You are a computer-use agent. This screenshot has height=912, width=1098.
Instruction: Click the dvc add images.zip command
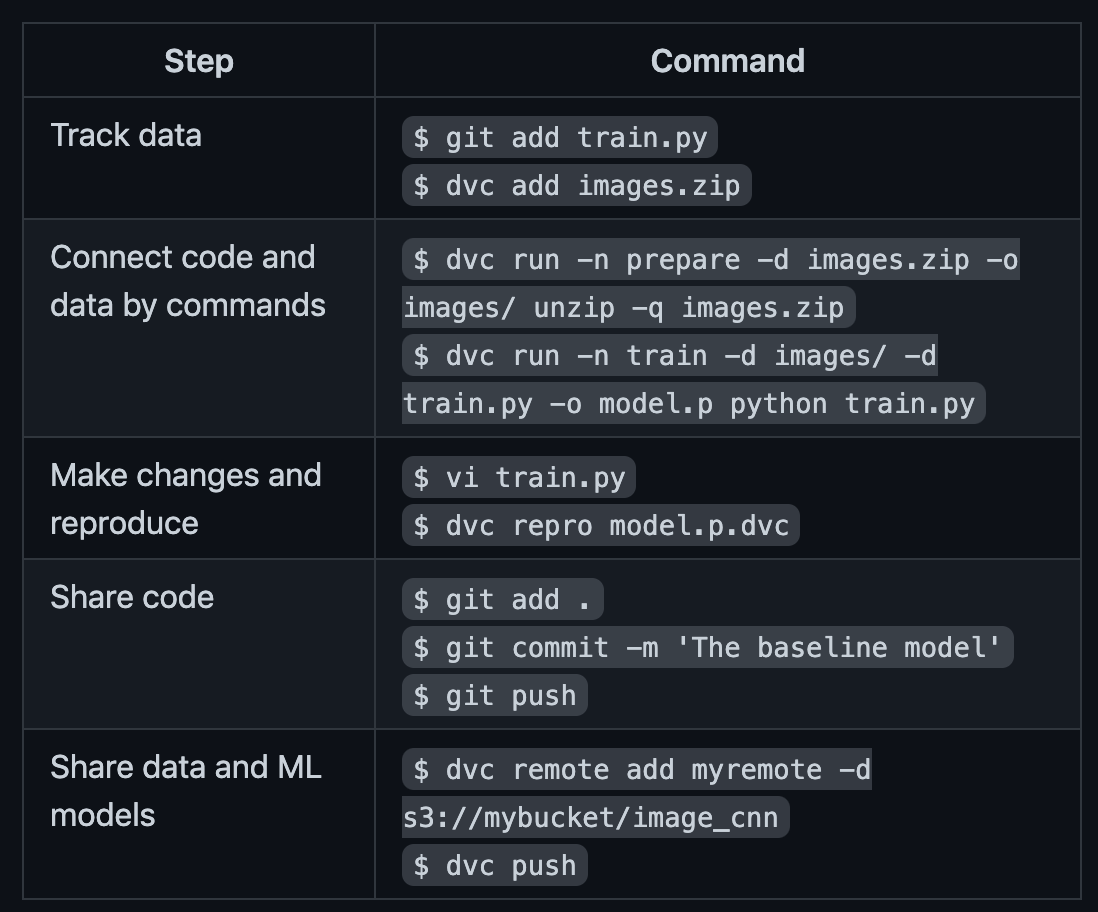point(576,186)
